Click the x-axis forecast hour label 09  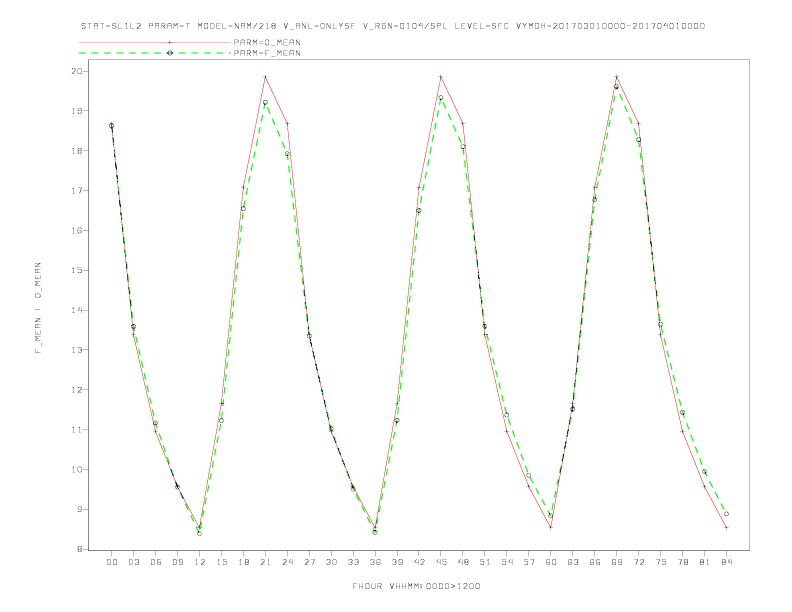click(x=177, y=562)
